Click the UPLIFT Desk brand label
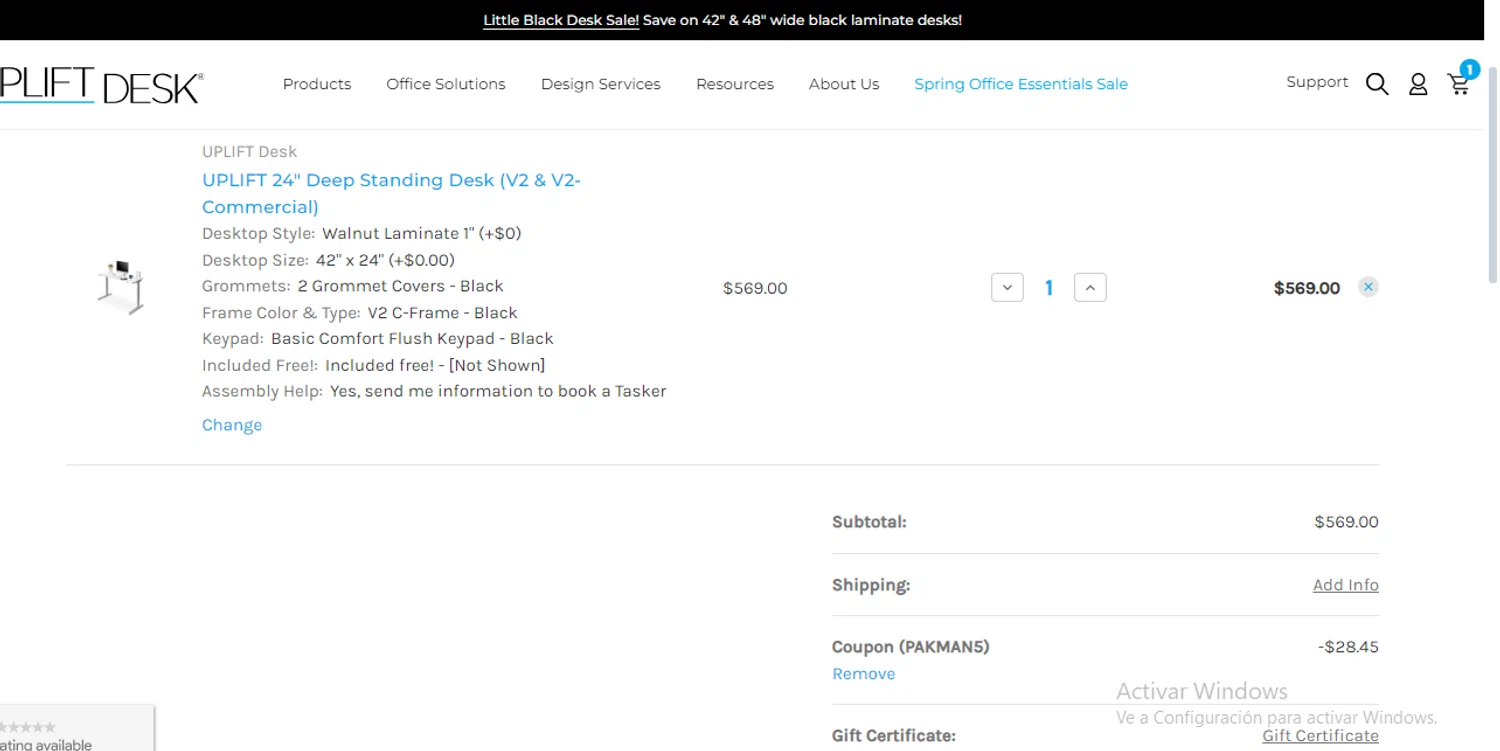This screenshot has width=1500, height=751. (249, 152)
